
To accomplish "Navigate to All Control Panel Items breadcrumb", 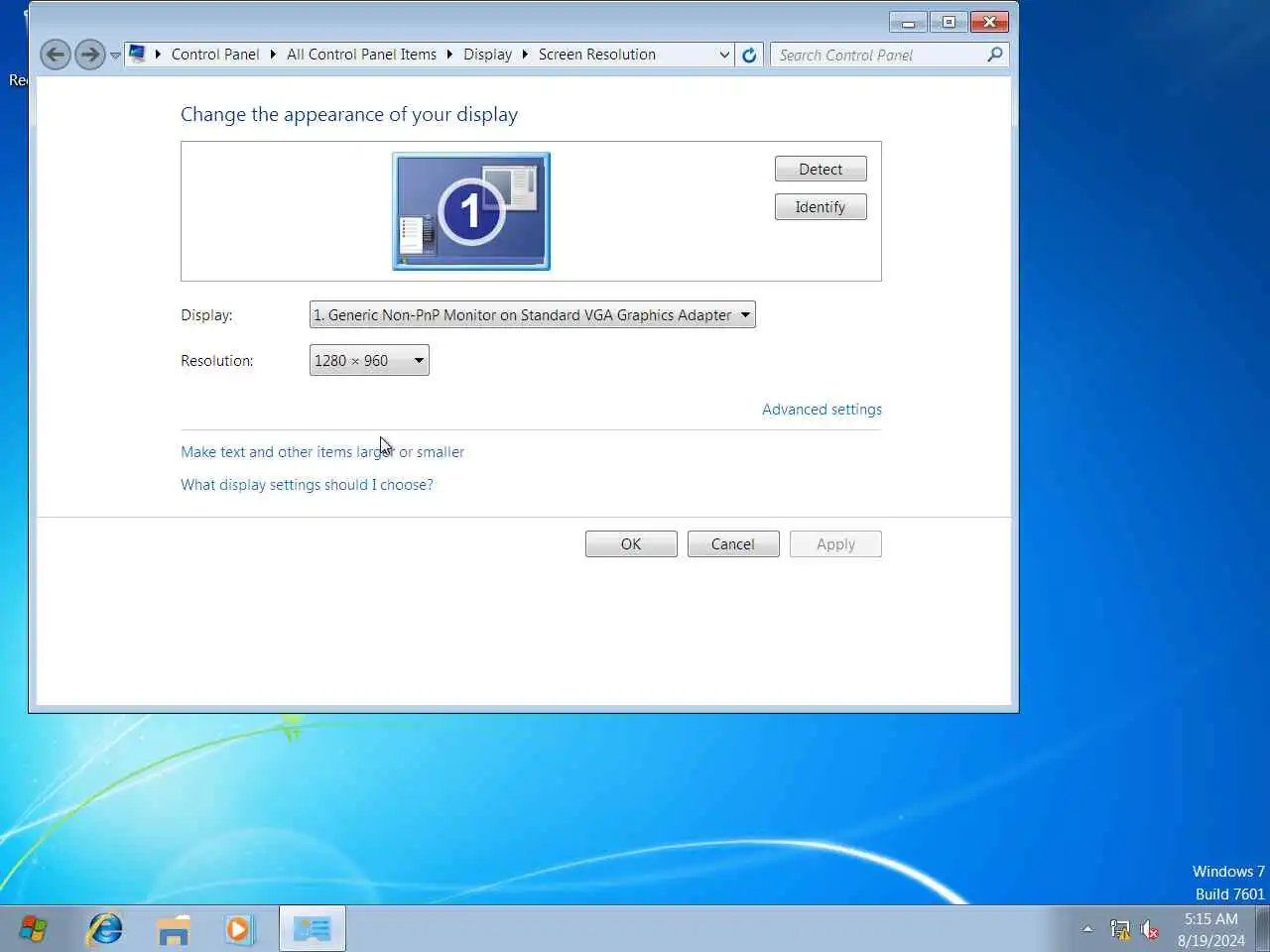I will point(361,55).
